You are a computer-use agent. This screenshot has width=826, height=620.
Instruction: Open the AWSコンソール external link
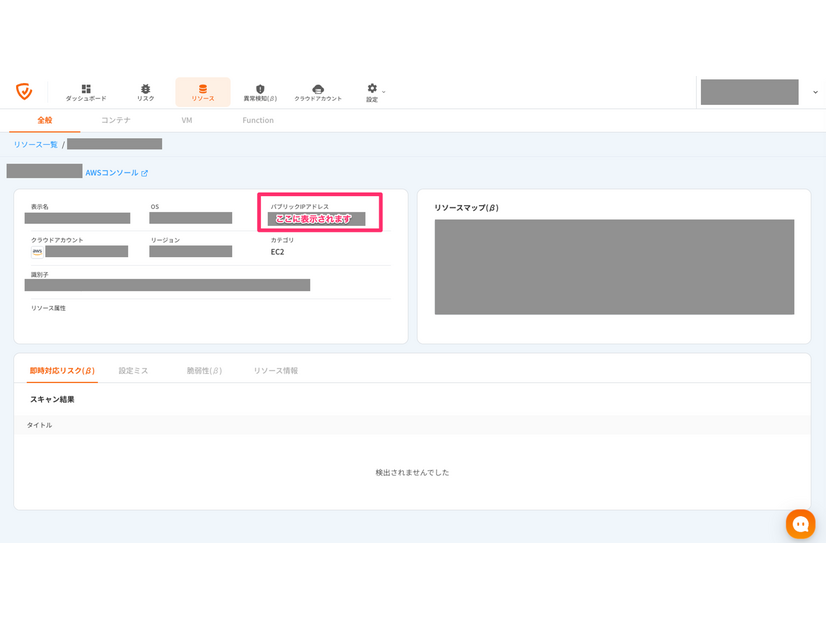coord(116,173)
